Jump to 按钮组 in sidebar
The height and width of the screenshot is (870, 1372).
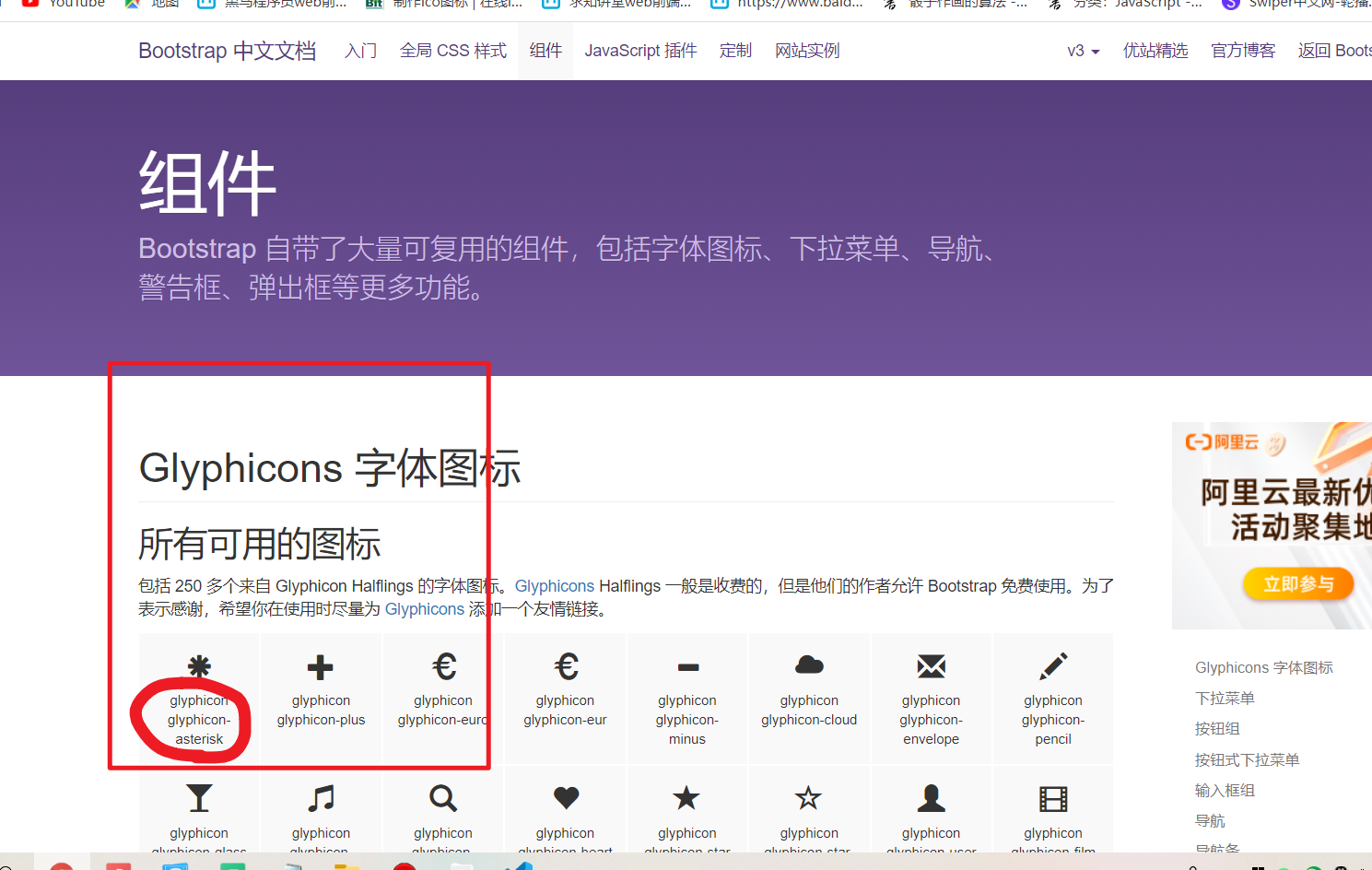coord(1217,729)
